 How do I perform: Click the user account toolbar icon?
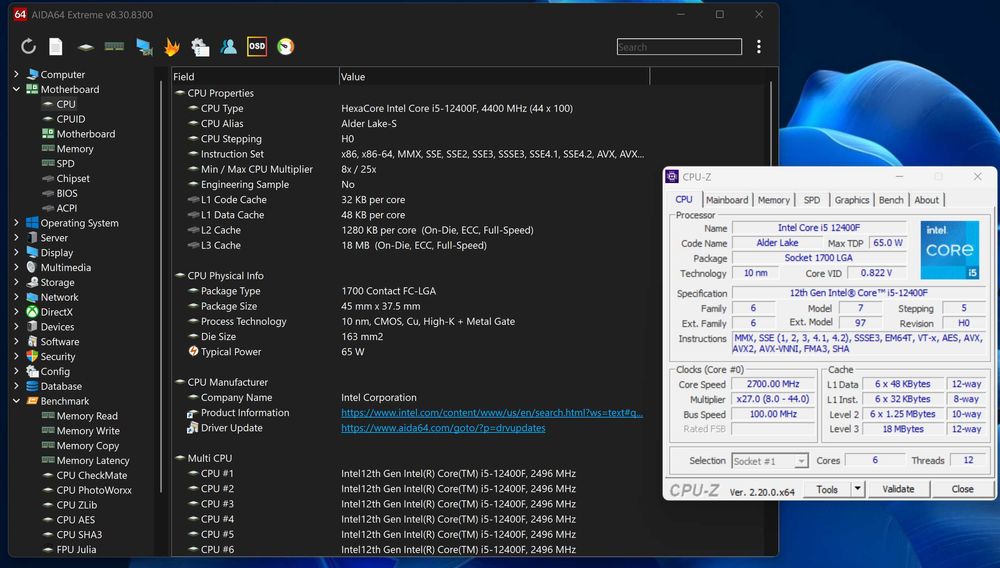click(228, 47)
